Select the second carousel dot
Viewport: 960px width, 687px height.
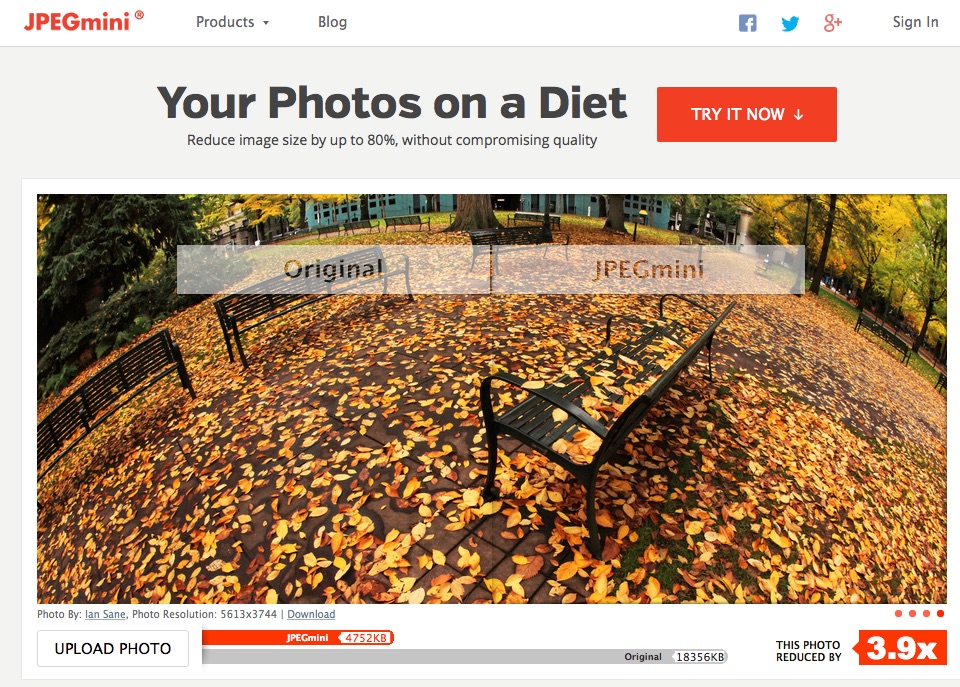pyautogui.click(x=912, y=614)
